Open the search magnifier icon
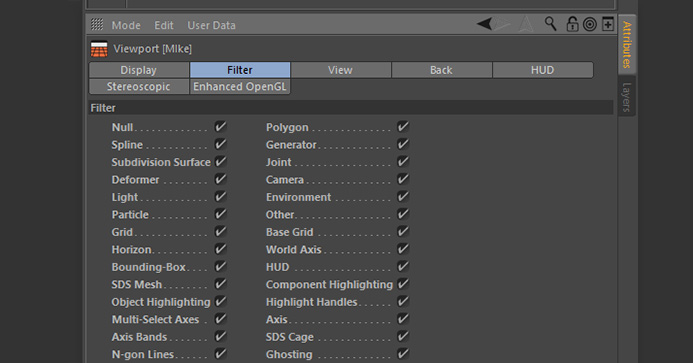This screenshot has height=363, width=693. (550, 24)
